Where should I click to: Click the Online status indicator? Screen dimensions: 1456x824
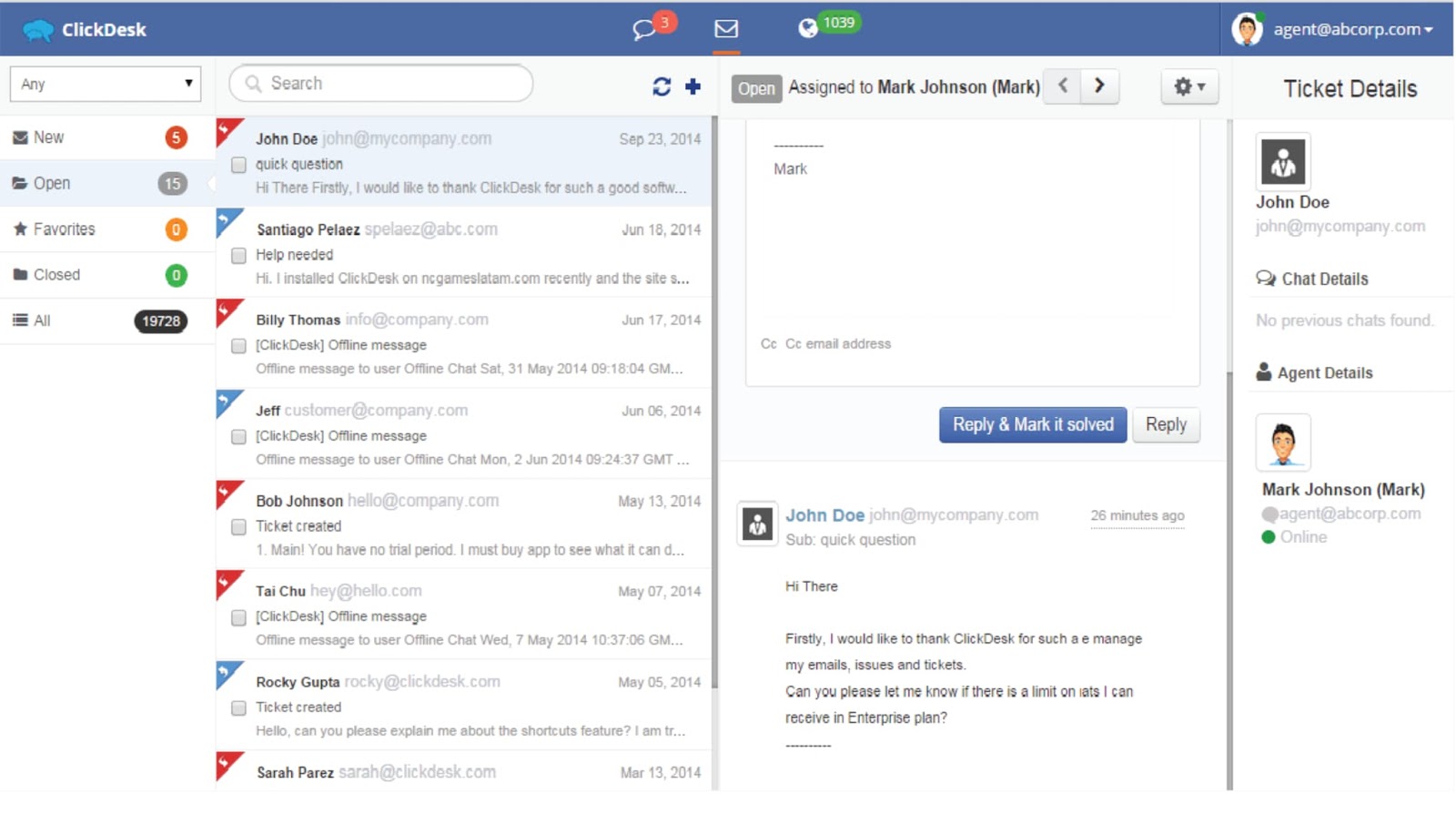pyautogui.click(x=1294, y=537)
